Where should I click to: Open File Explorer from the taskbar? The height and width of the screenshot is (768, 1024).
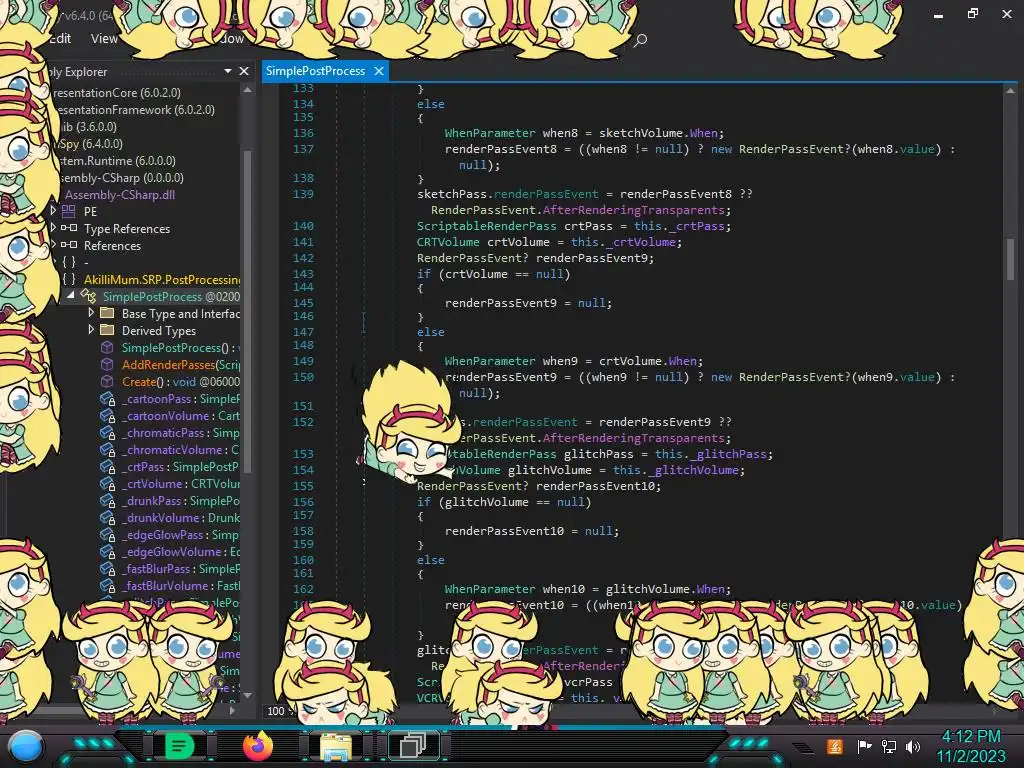pos(336,746)
